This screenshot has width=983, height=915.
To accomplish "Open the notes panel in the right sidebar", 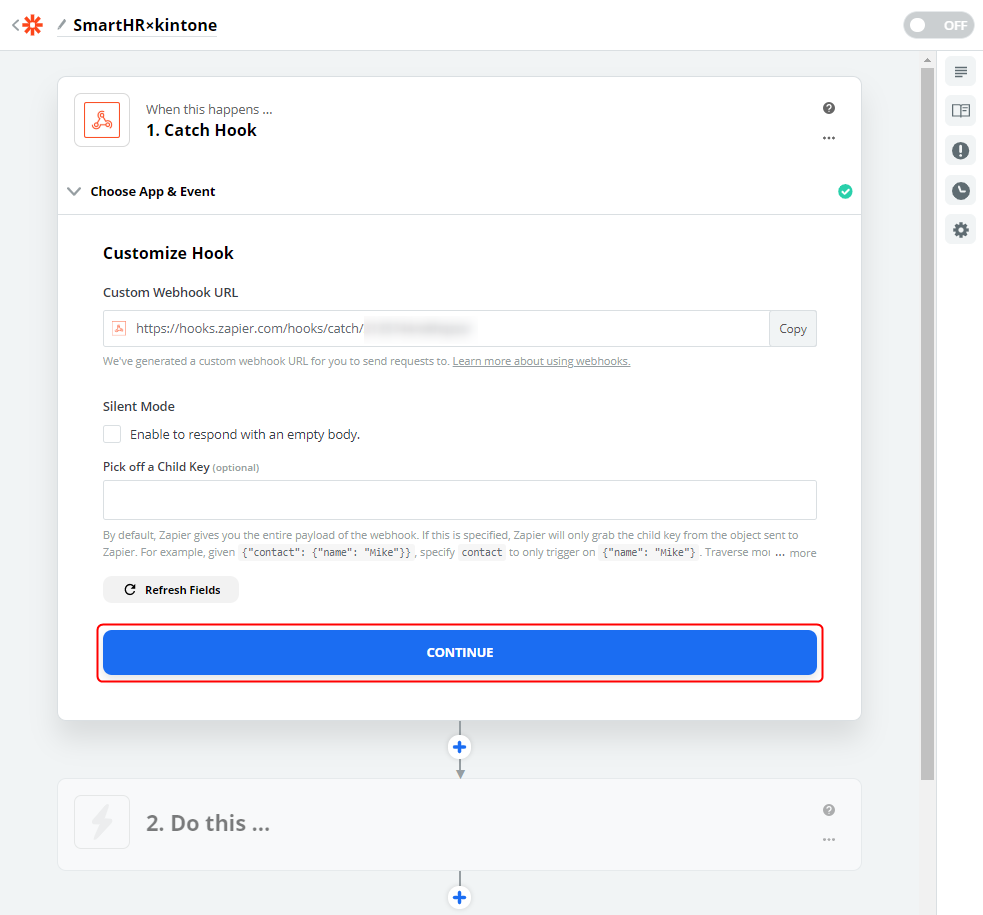I will 960,71.
